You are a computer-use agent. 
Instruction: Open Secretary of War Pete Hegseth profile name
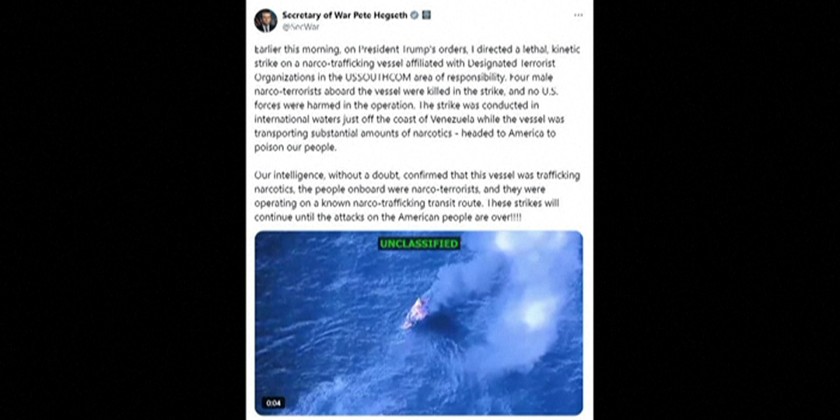[x=344, y=15]
